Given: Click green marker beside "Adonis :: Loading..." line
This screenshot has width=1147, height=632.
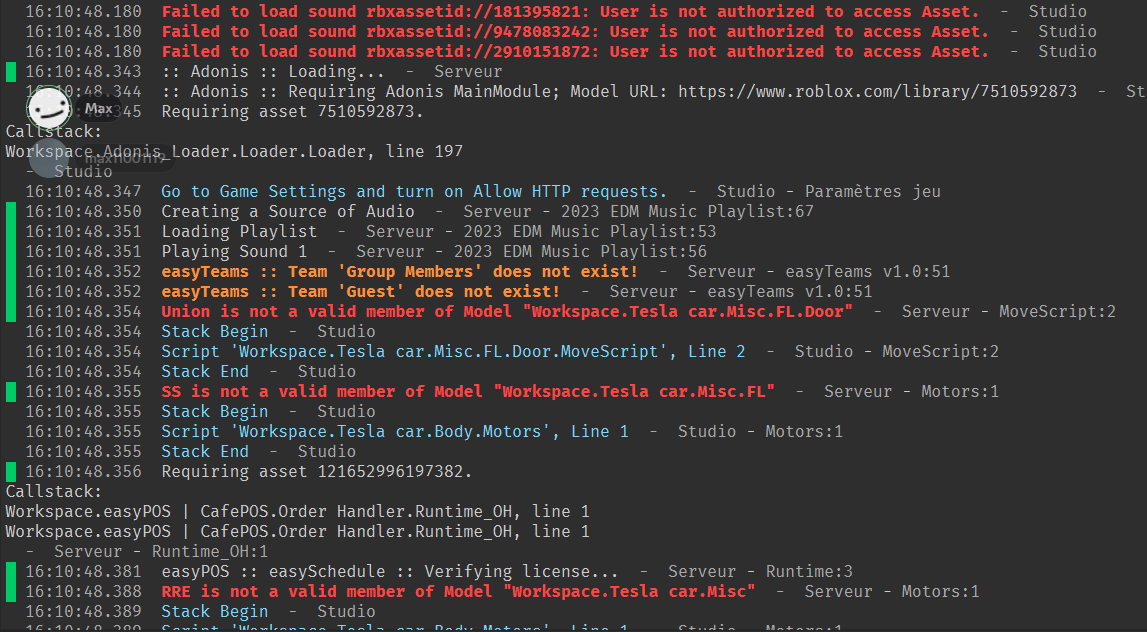Looking at the screenshot, I should [11, 72].
